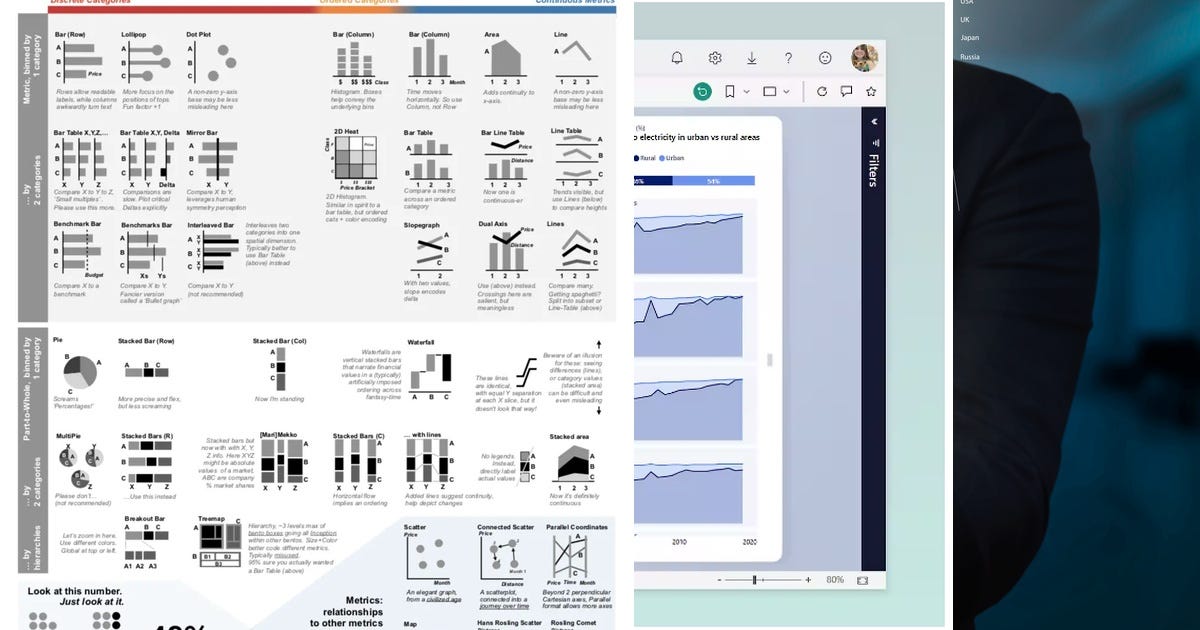Click the zoom plus button
Image resolution: width=1200 pixels, height=630 pixels.
(808, 580)
